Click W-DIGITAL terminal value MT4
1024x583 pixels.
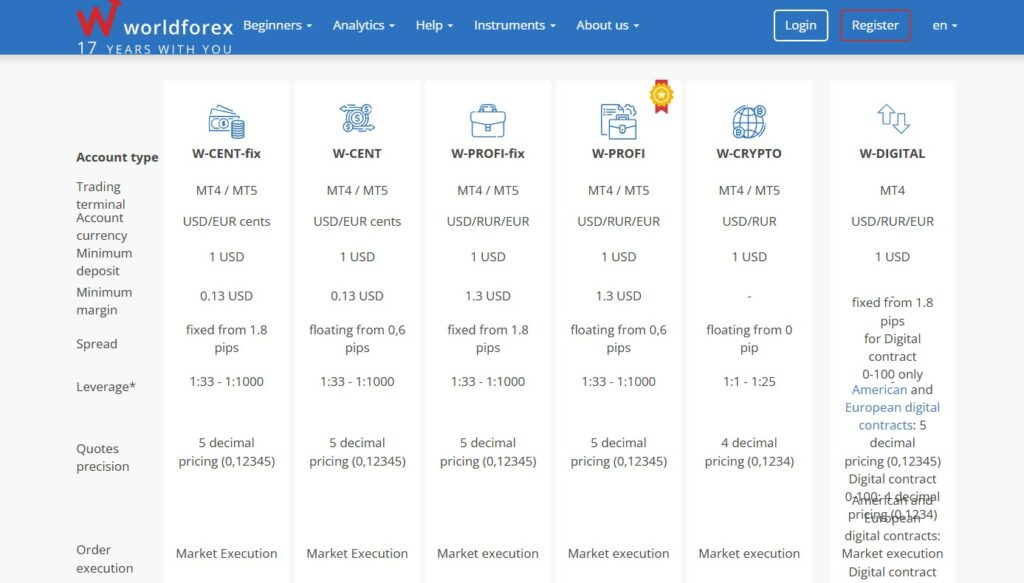[892, 190]
